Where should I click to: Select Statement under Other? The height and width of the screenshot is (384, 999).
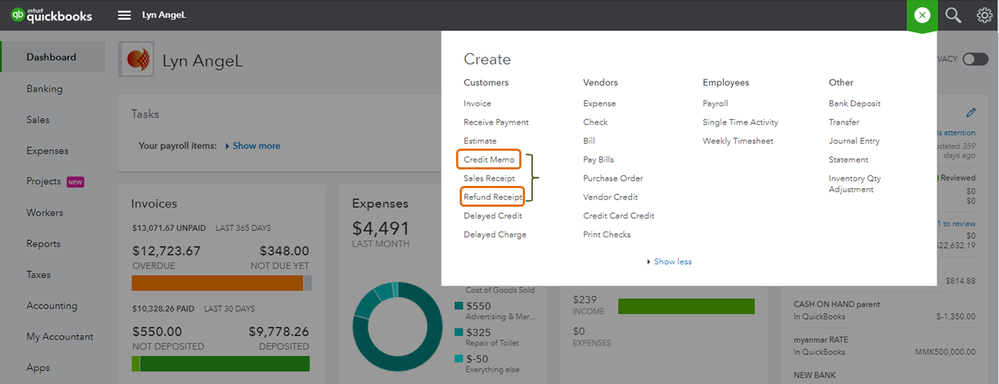tap(849, 160)
